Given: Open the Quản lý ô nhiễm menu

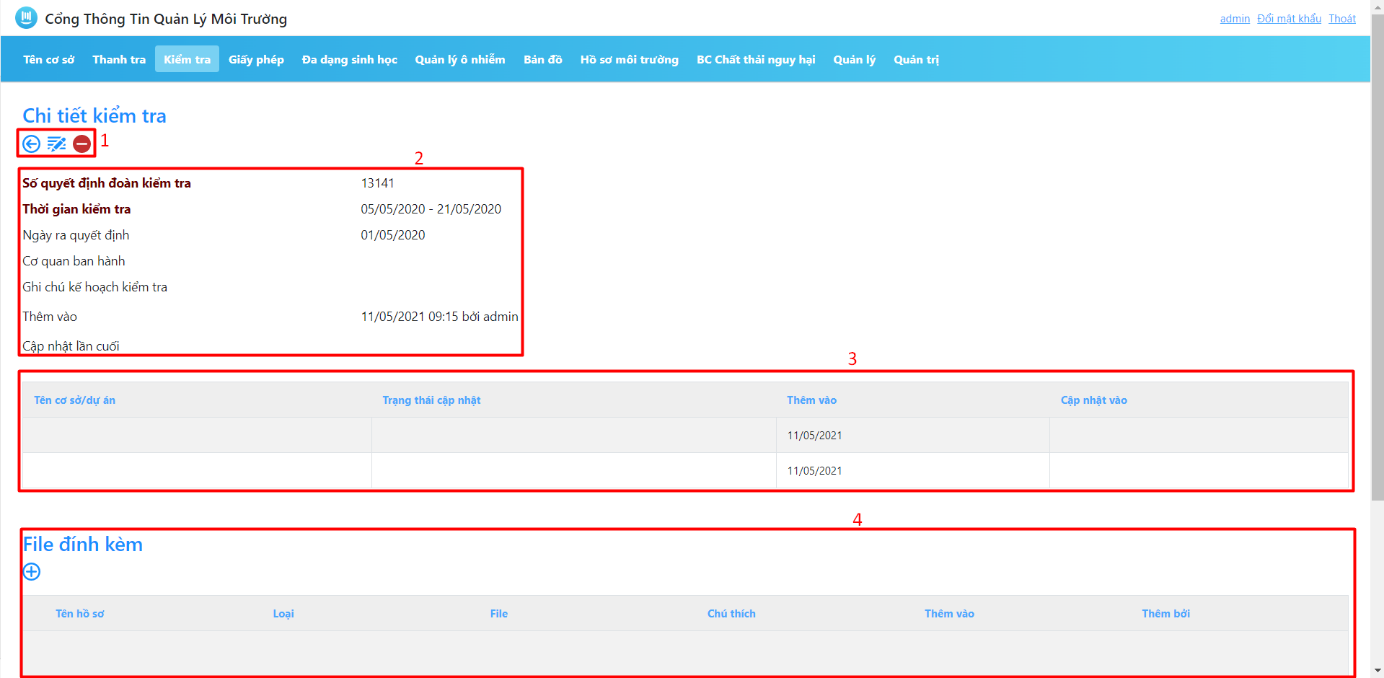Looking at the screenshot, I should point(460,60).
